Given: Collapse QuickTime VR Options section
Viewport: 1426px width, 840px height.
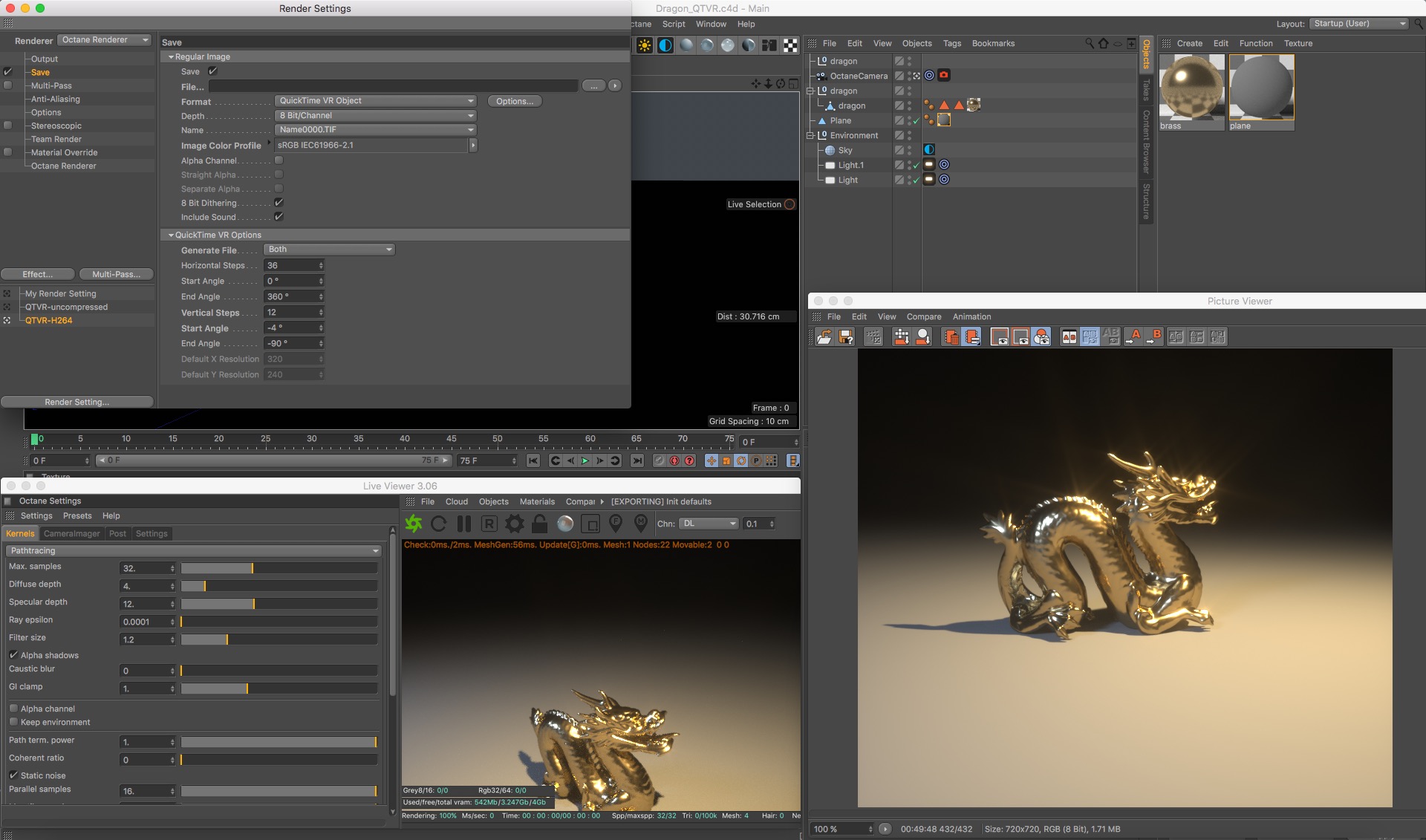Looking at the screenshot, I should coord(171,235).
